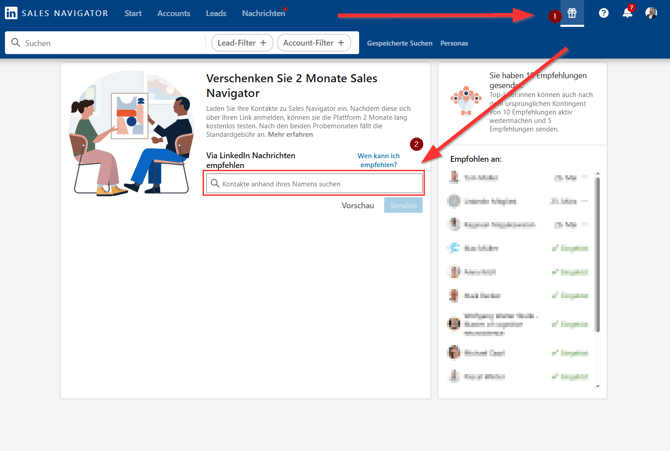The image size is (670, 451).
Task: Click the first recommended contact's avatar
Action: click(454, 177)
